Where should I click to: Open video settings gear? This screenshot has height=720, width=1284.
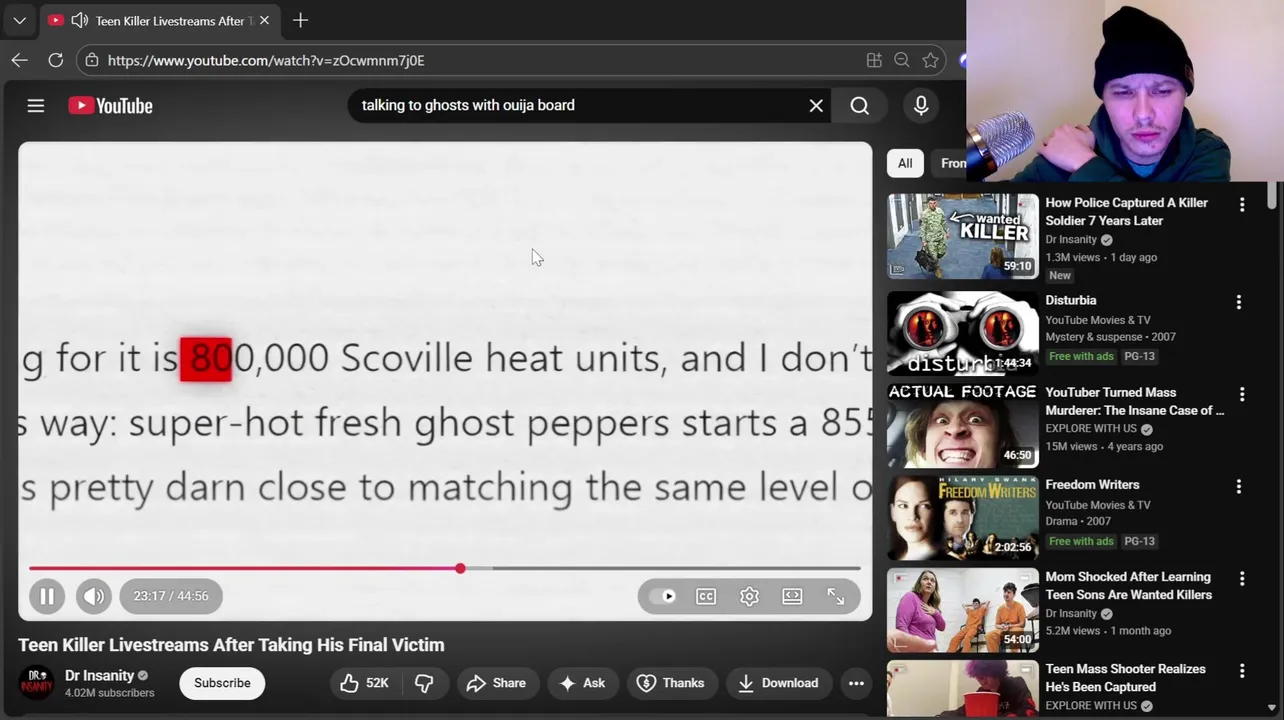749,596
